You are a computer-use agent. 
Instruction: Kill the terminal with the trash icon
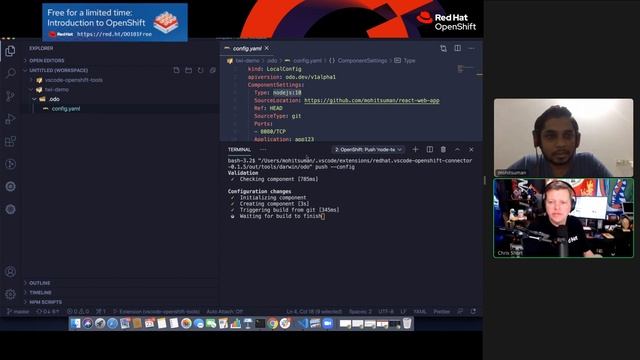443,149
